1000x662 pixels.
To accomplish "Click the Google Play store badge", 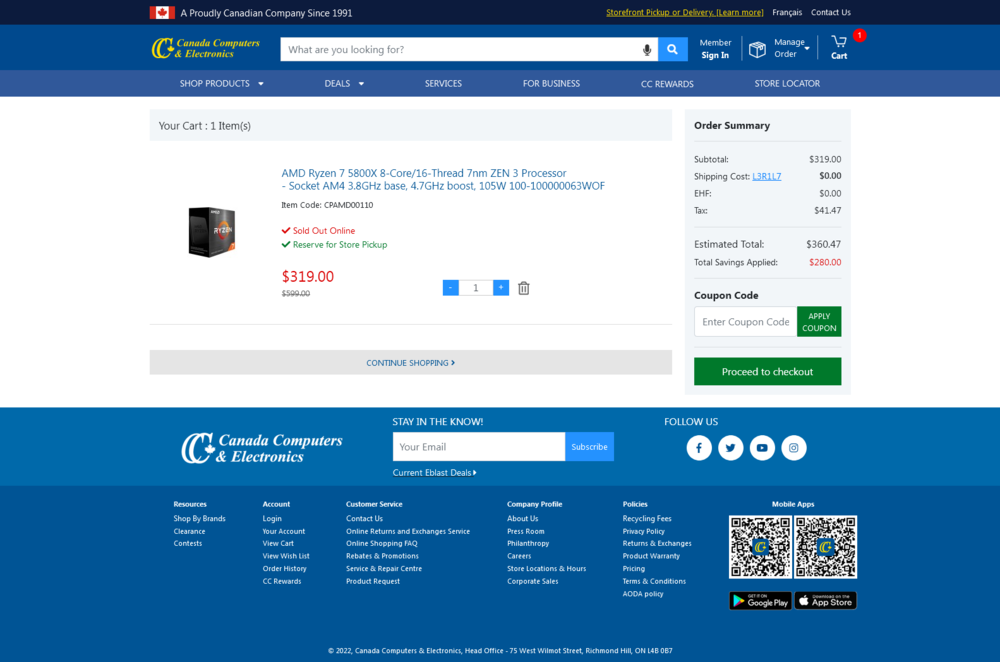I will (x=760, y=601).
